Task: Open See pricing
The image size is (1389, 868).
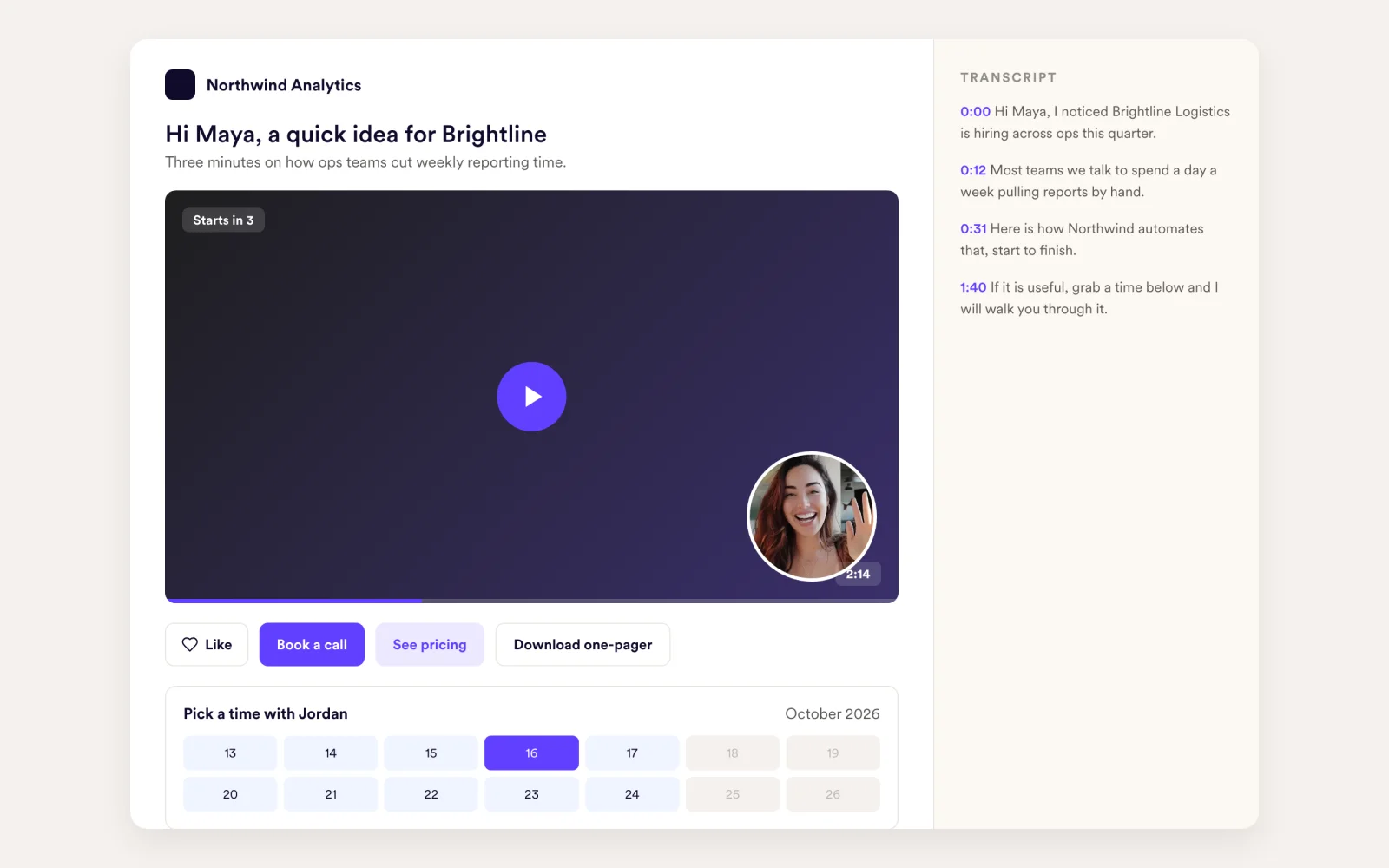Action: (430, 644)
